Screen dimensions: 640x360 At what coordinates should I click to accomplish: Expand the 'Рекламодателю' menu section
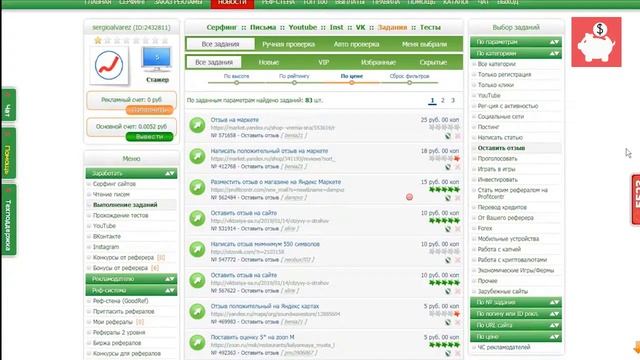point(131,279)
